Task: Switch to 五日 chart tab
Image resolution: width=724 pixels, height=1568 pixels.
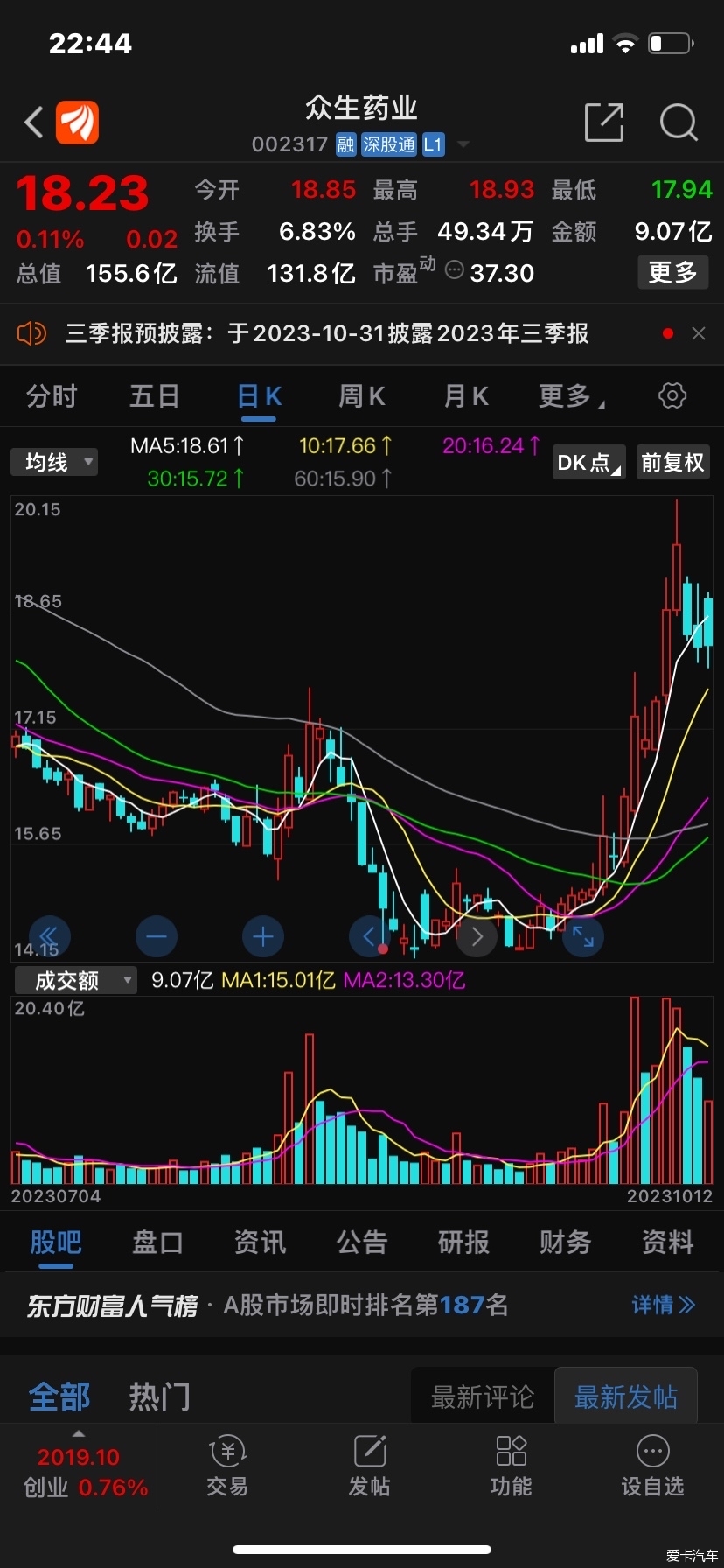Action: [x=155, y=396]
